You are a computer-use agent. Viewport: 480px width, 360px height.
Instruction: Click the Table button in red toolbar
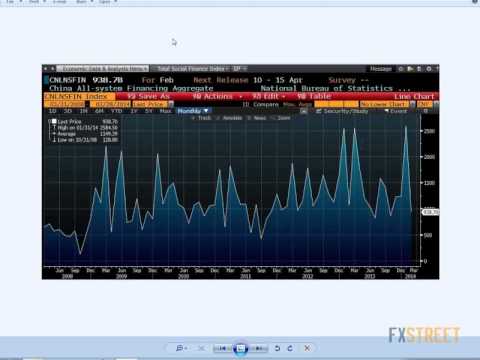coord(314,96)
